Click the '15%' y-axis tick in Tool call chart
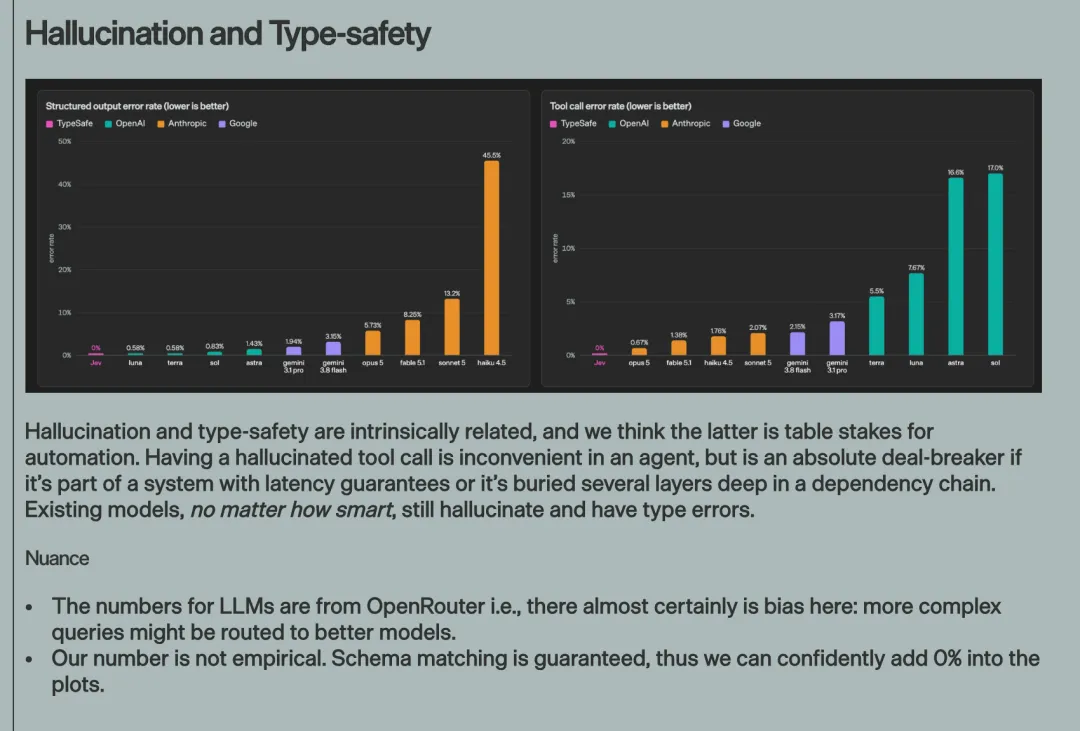Image resolution: width=1080 pixels, height=731 pixels. tap(568, 195)
